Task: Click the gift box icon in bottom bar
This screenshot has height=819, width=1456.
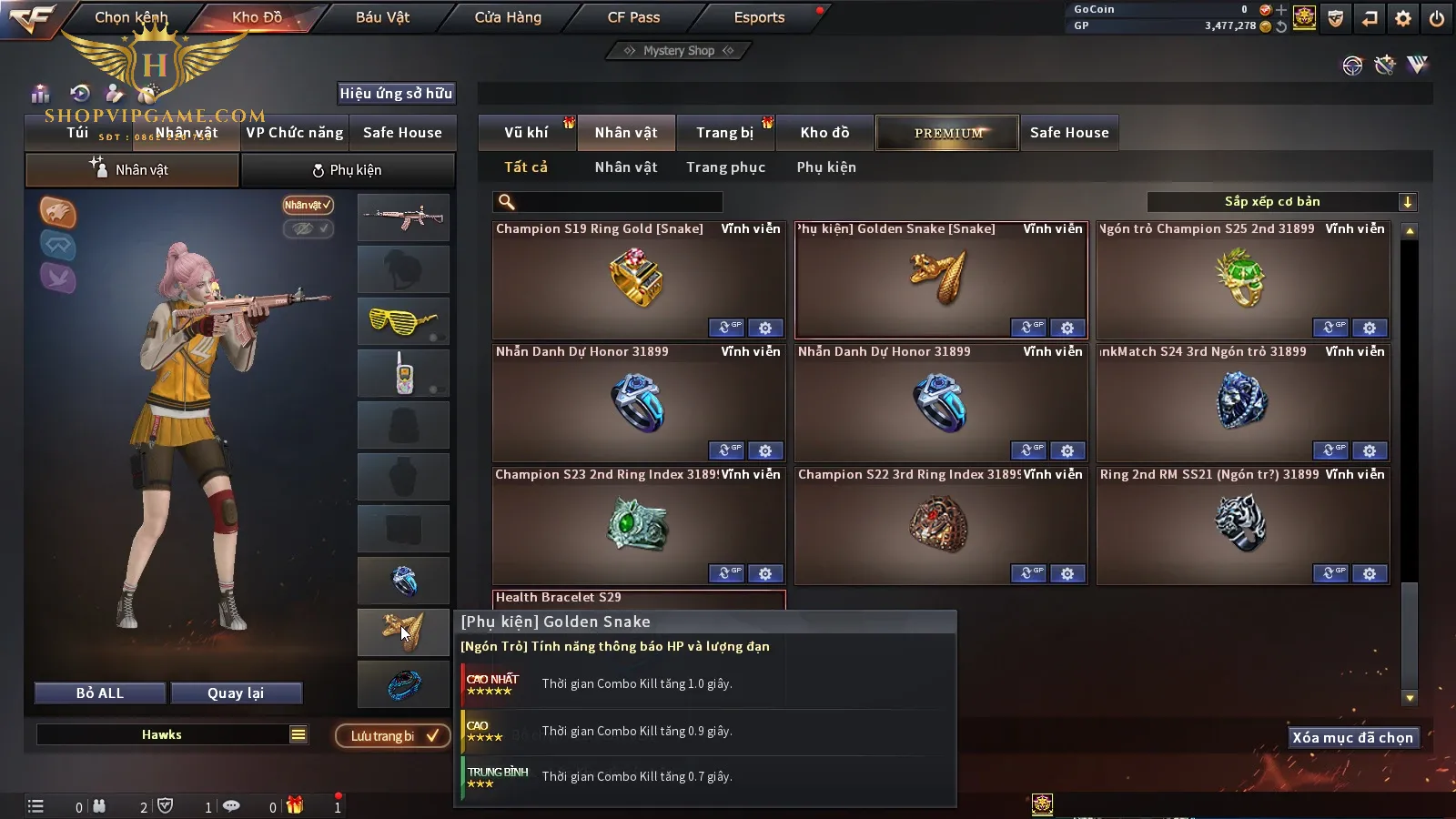Action: coord(294,805)
